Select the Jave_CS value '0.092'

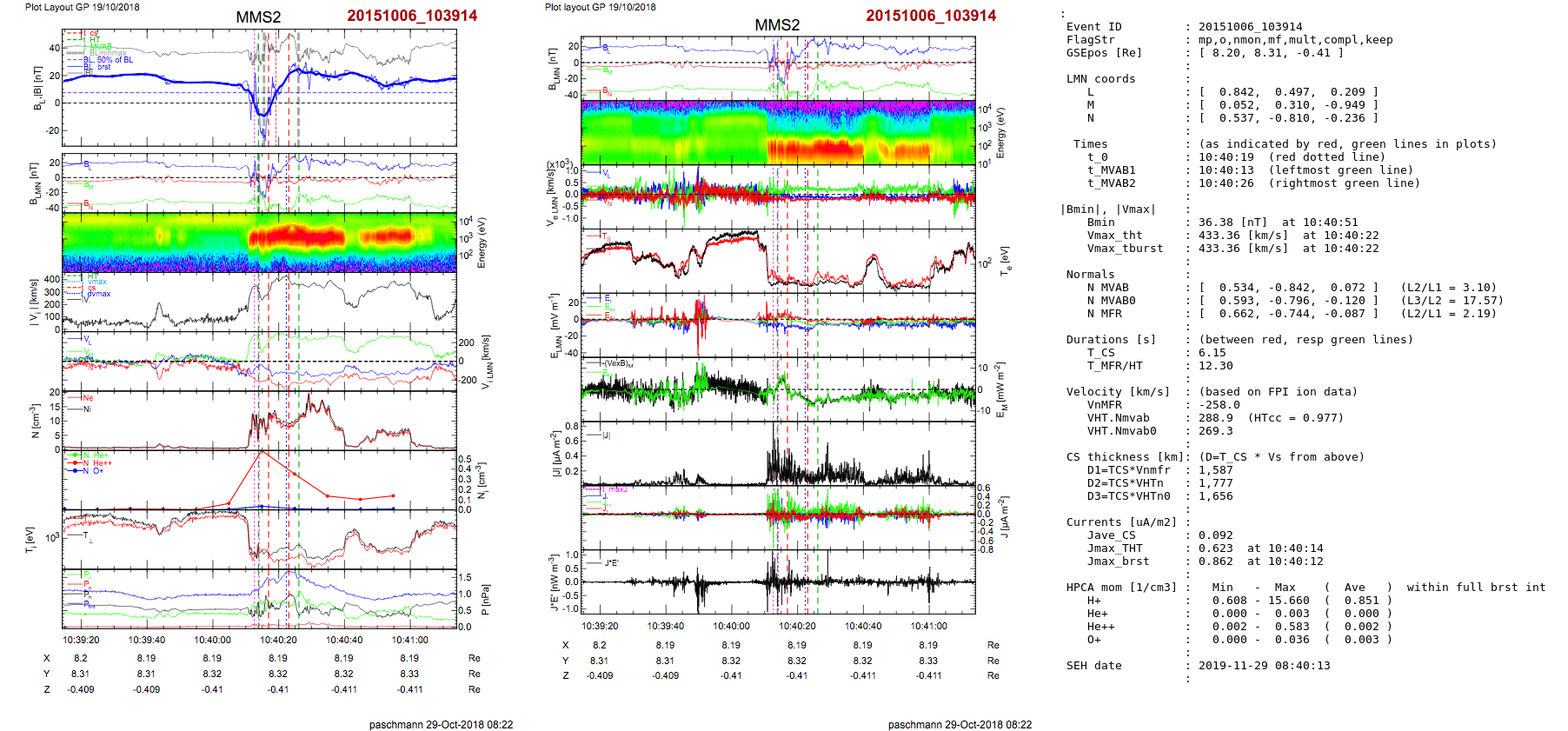1215,535
